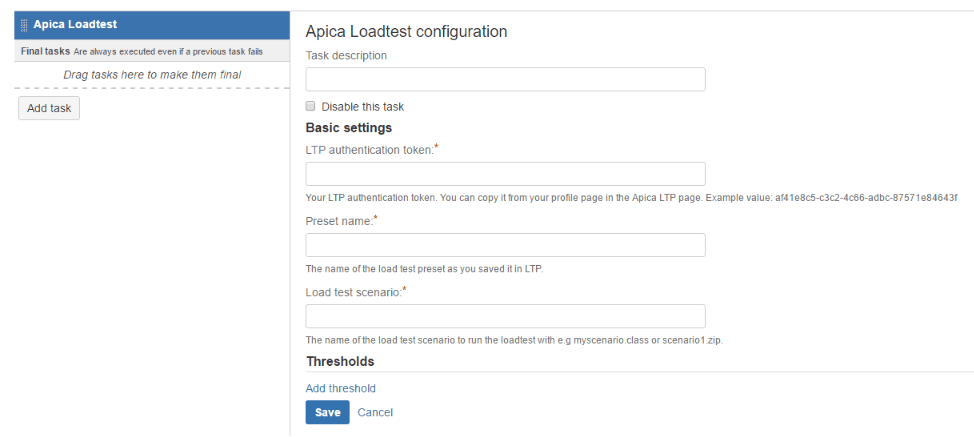Click the LTP authentication token label

(369, 150)
